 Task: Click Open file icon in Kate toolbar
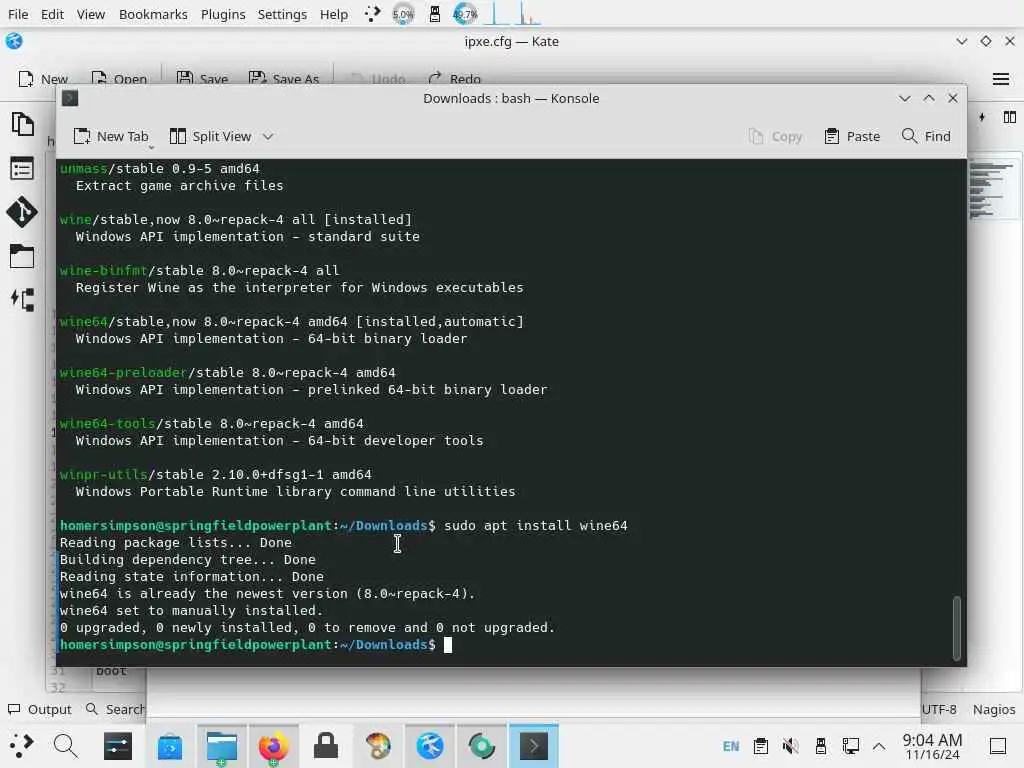click(x=99, y=79)
